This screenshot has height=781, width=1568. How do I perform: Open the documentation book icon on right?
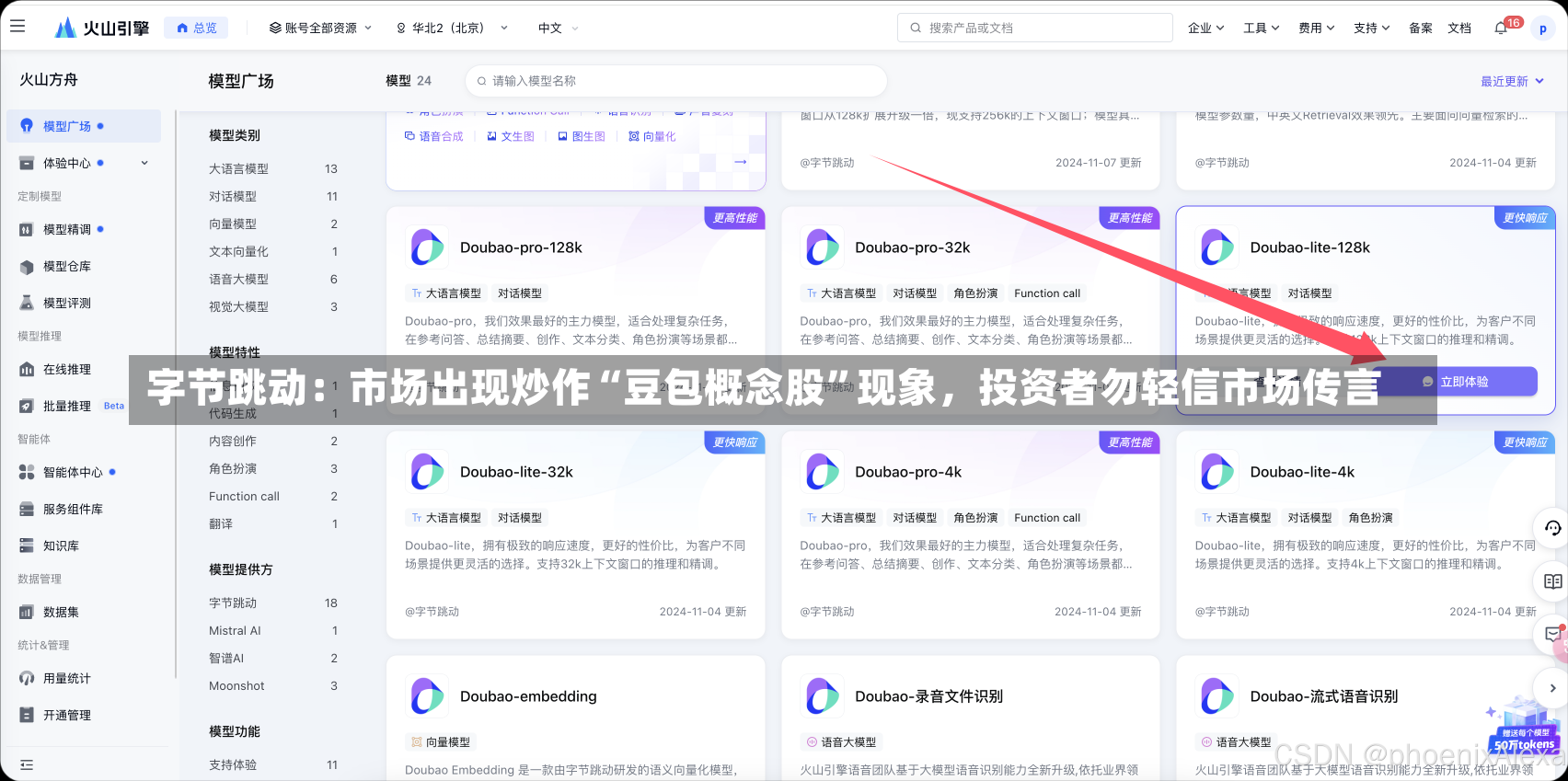[x=1552, y=581]
